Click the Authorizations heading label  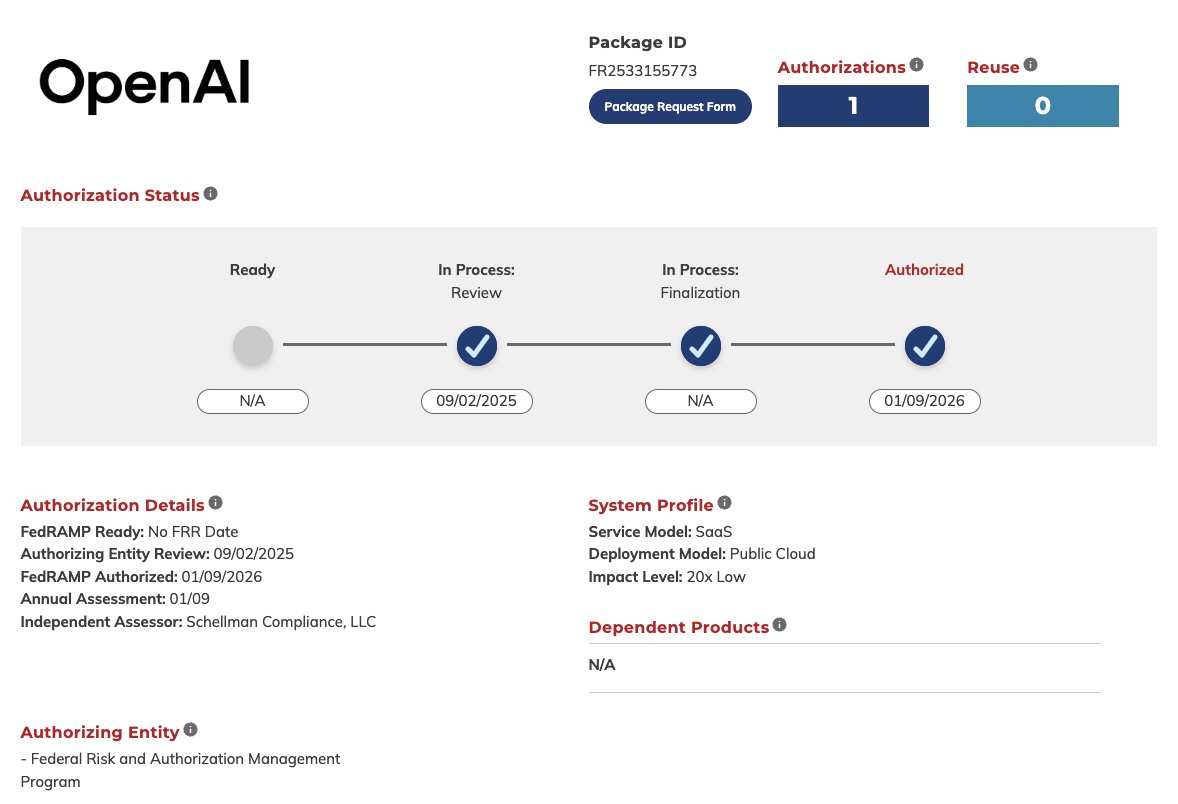coord(841,68)
